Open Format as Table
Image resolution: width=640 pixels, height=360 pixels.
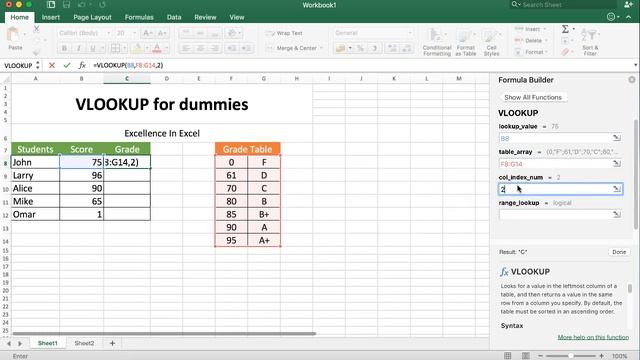tap(465, 42)
